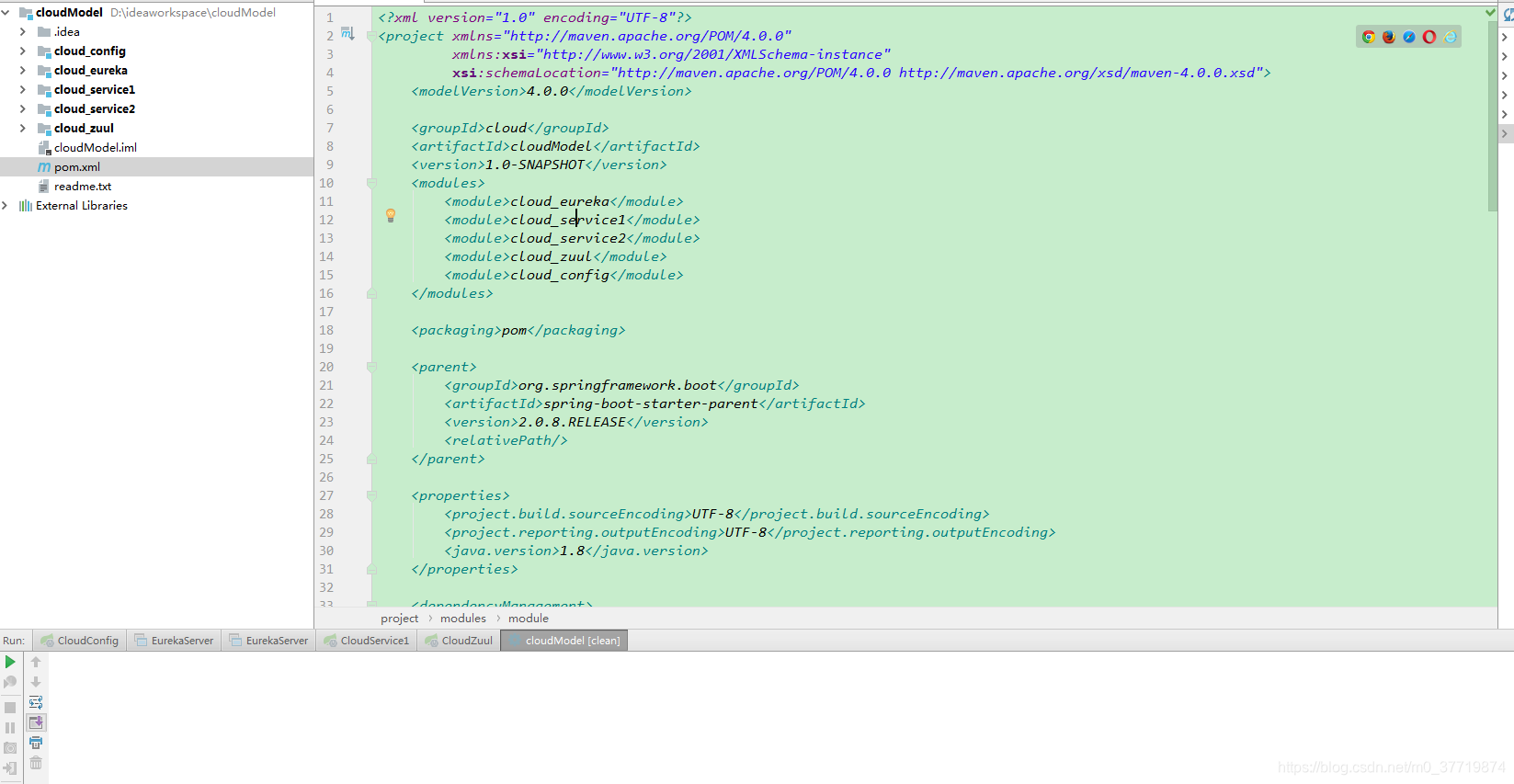Screen dimensions: 1514x784
Task: Switch to the first EurekaServer run tab
Action: [x=174, y=641]
